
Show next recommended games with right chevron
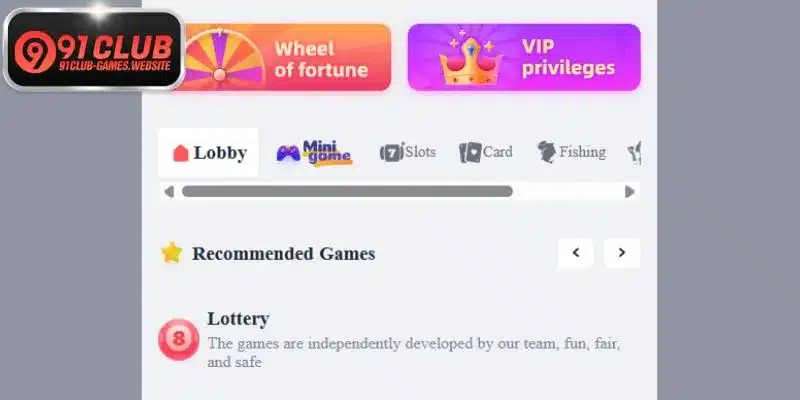[x=622, y=253]
